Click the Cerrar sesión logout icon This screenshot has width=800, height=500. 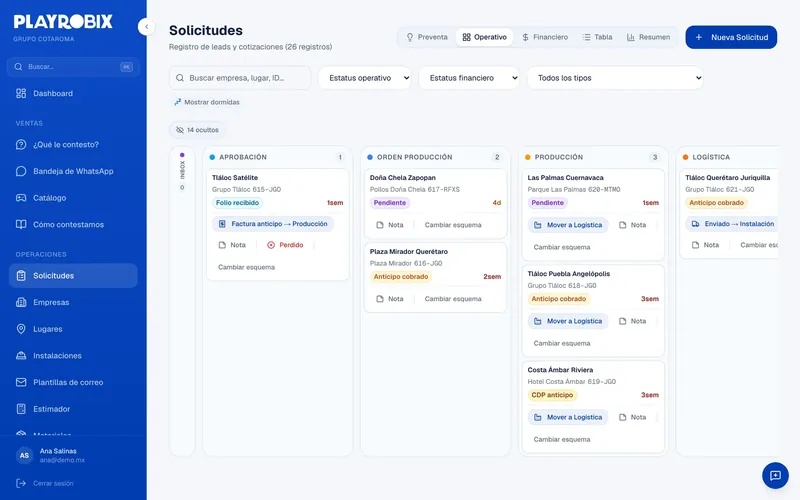click(x=21, y=483)
